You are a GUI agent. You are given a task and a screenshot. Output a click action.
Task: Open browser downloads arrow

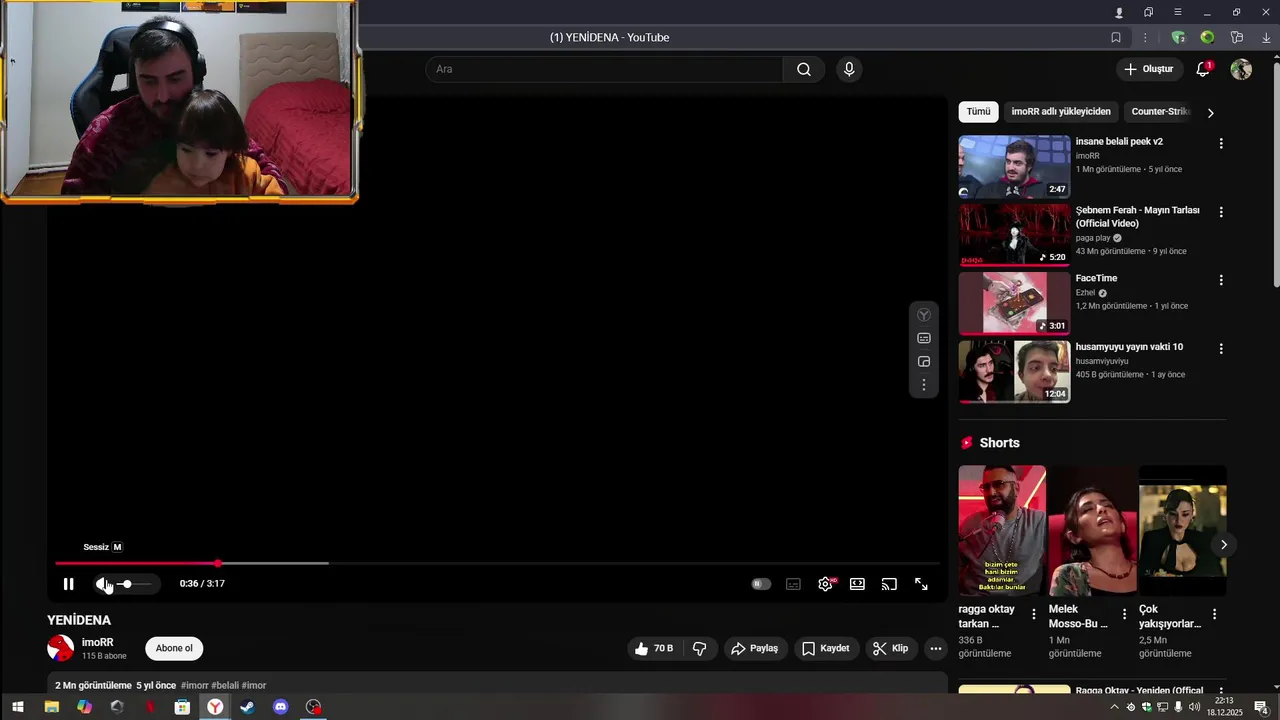tap(1266, 37)
